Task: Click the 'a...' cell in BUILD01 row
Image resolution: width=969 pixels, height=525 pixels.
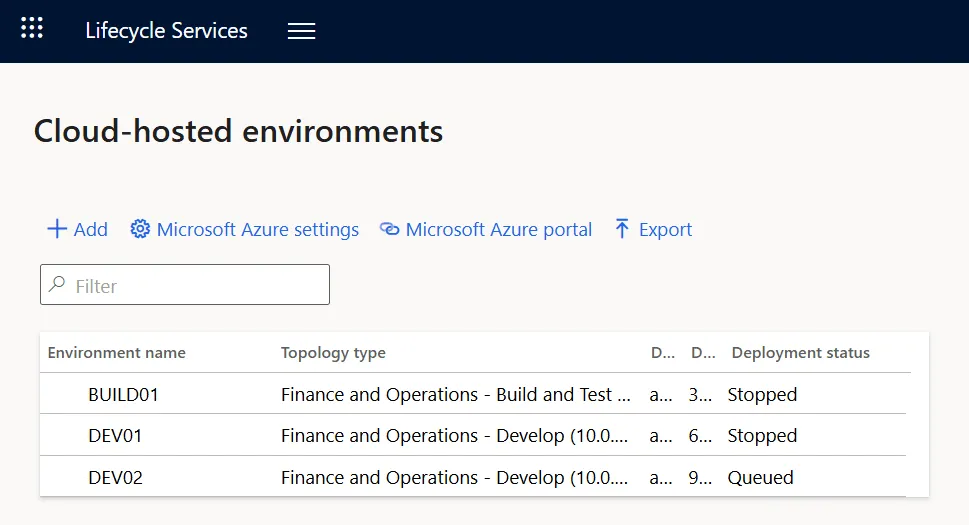Action: click(x=661, y=395)
